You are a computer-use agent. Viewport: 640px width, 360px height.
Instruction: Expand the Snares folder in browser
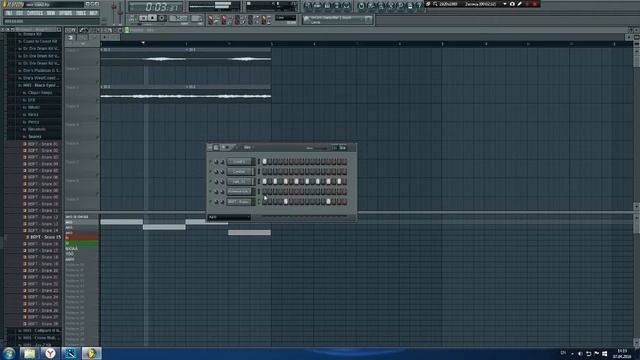coord(35,137)
